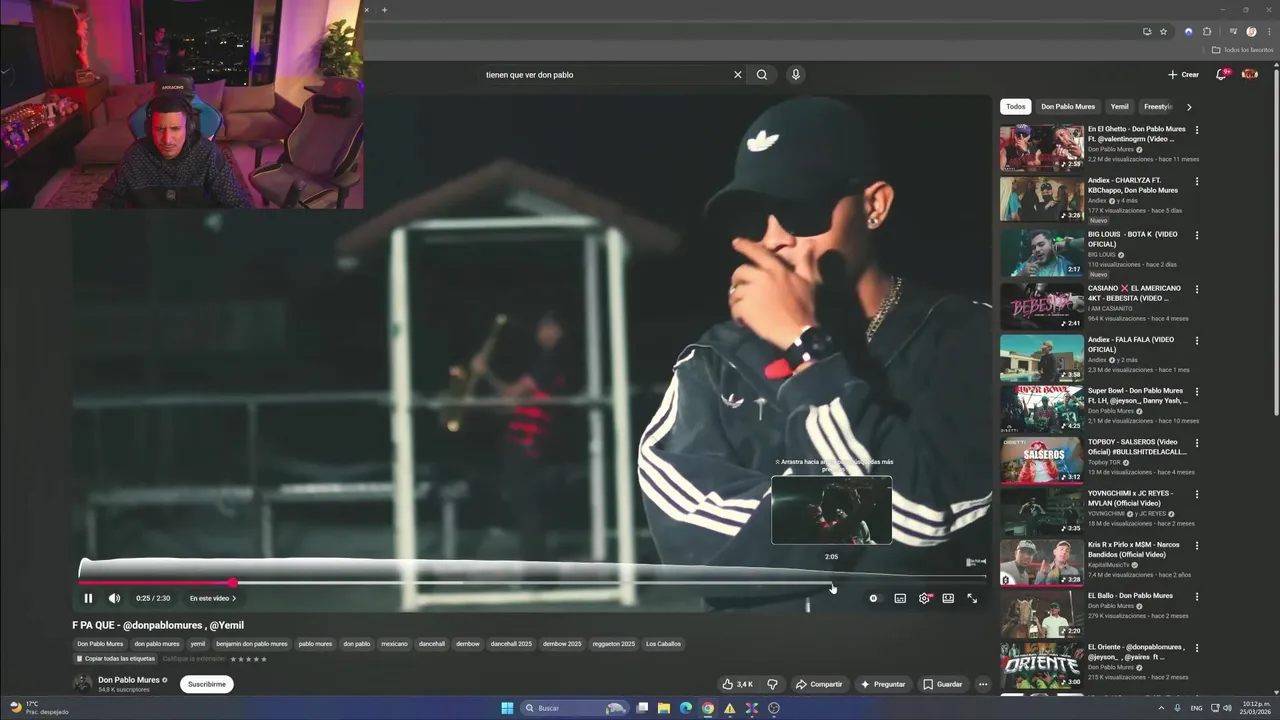Click the Suscribirme button
This screenshot has height=720, width=1280.
(207, 684)
